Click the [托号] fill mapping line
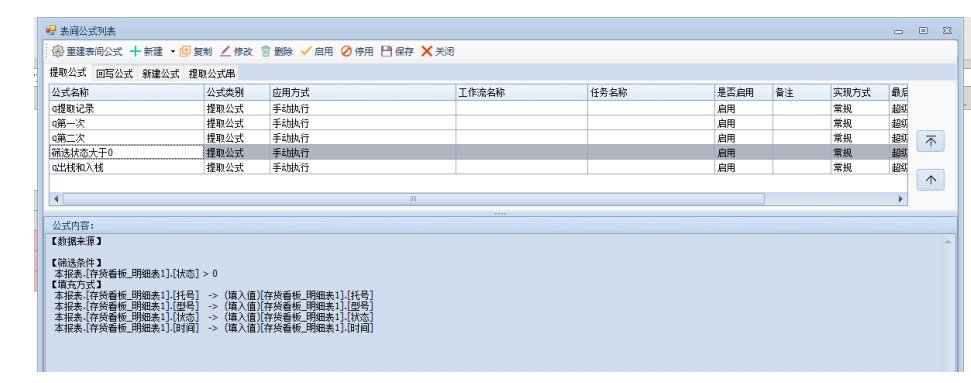Screen dimensions: 971x383 pos(214,295)
